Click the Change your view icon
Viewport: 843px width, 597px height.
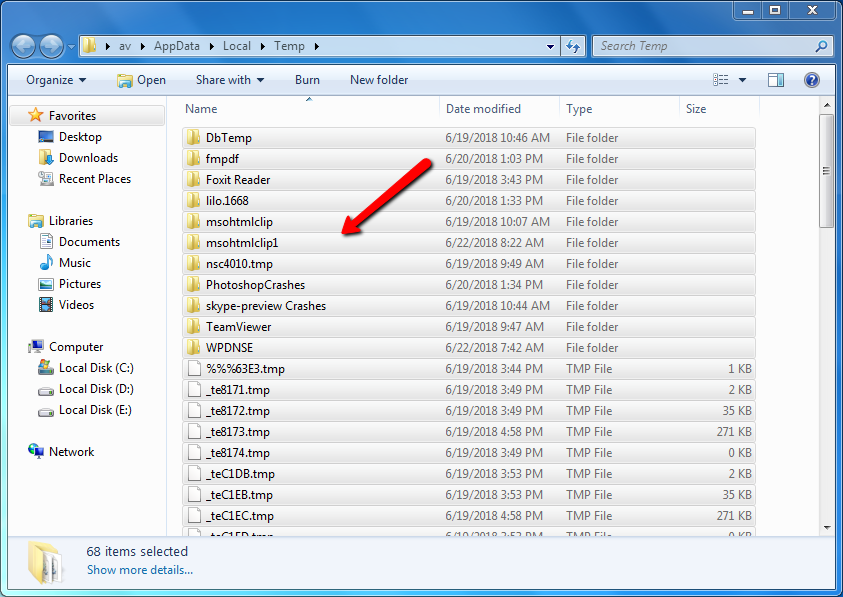tap(721, 80)
